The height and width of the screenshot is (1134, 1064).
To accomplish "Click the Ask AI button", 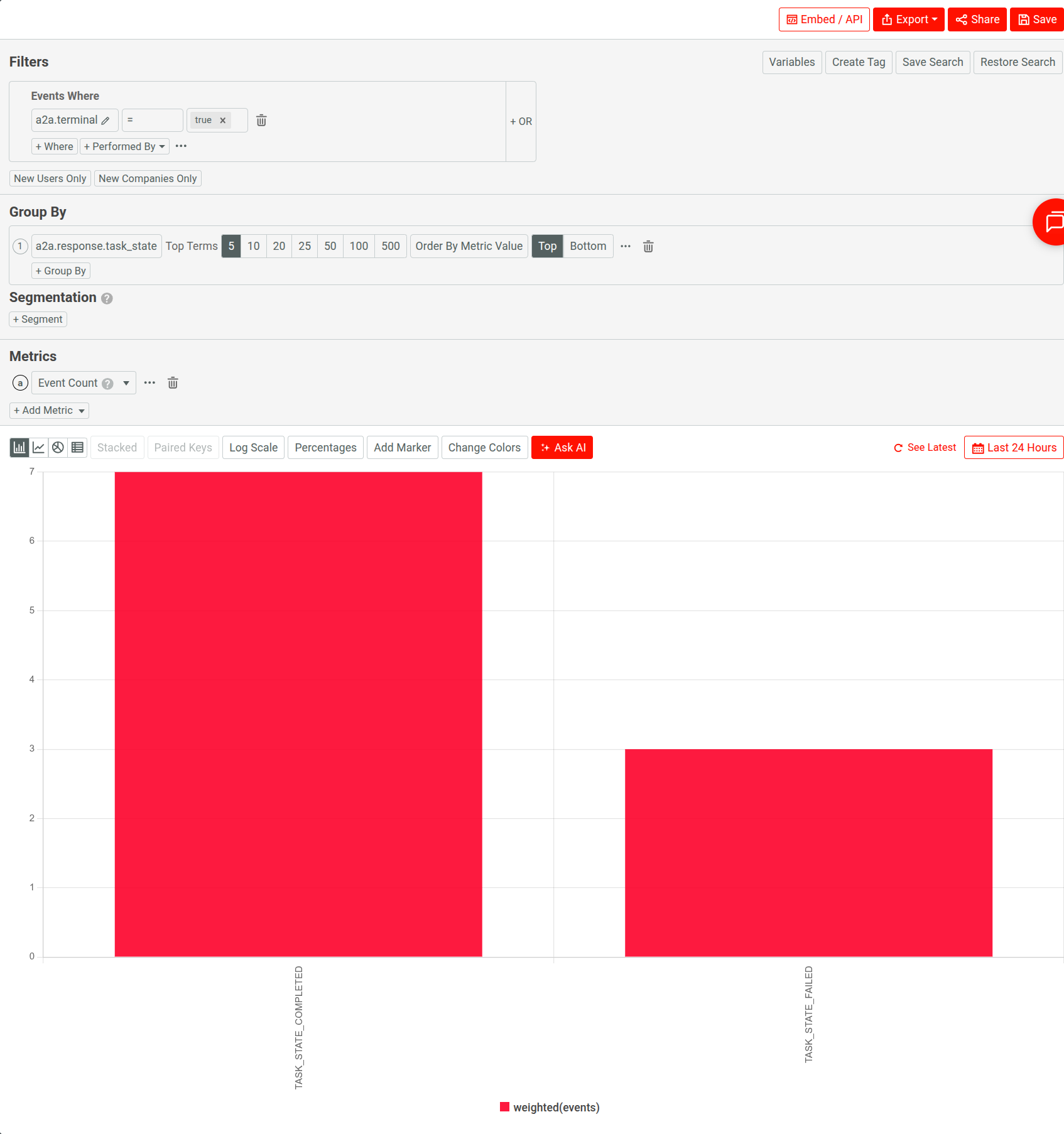I will (562, 448).
